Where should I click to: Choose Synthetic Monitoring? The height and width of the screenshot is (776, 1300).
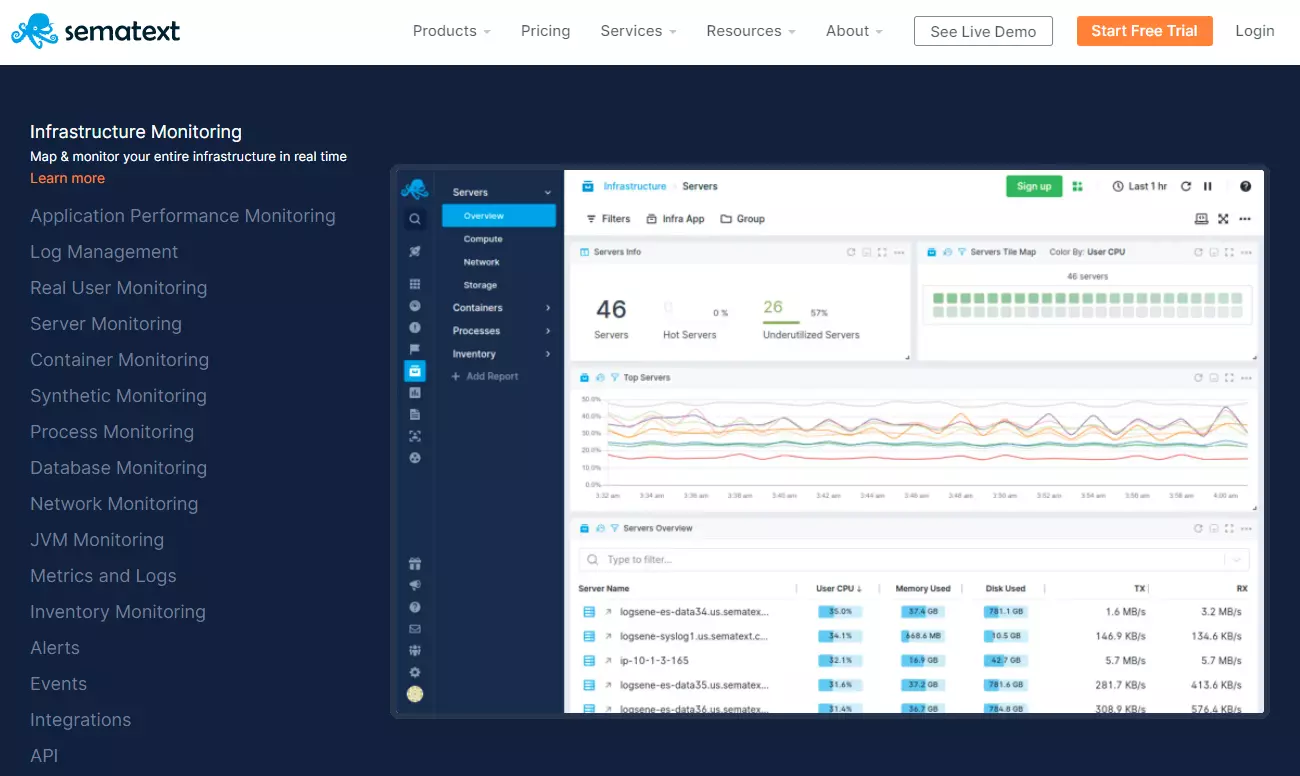pyautogui.click(x=118, y=396)
